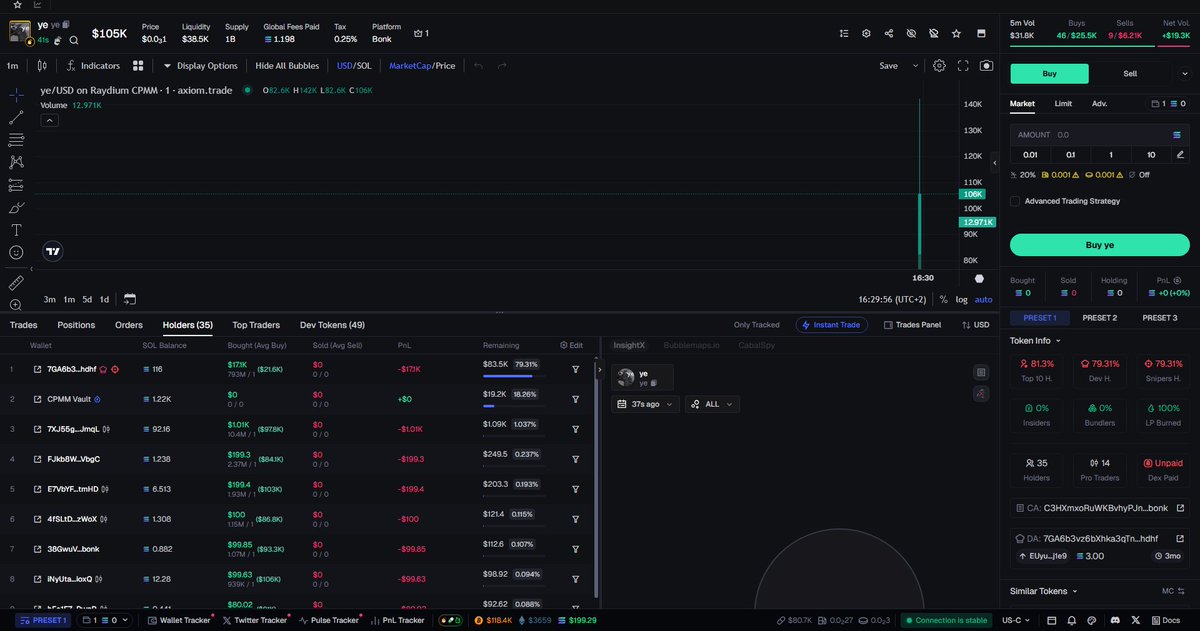This screenshot has width=1200, height=631.
Task: Click the edit pencil beside preset amounts
Action: point(1180,154)
